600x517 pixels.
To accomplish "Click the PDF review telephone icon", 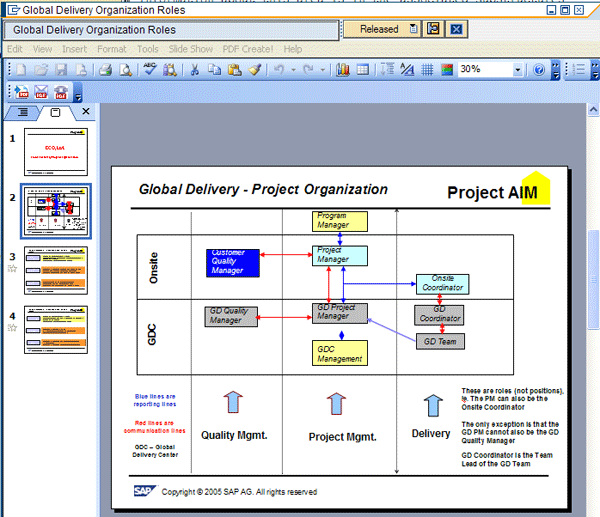I will tap(61, 92).
